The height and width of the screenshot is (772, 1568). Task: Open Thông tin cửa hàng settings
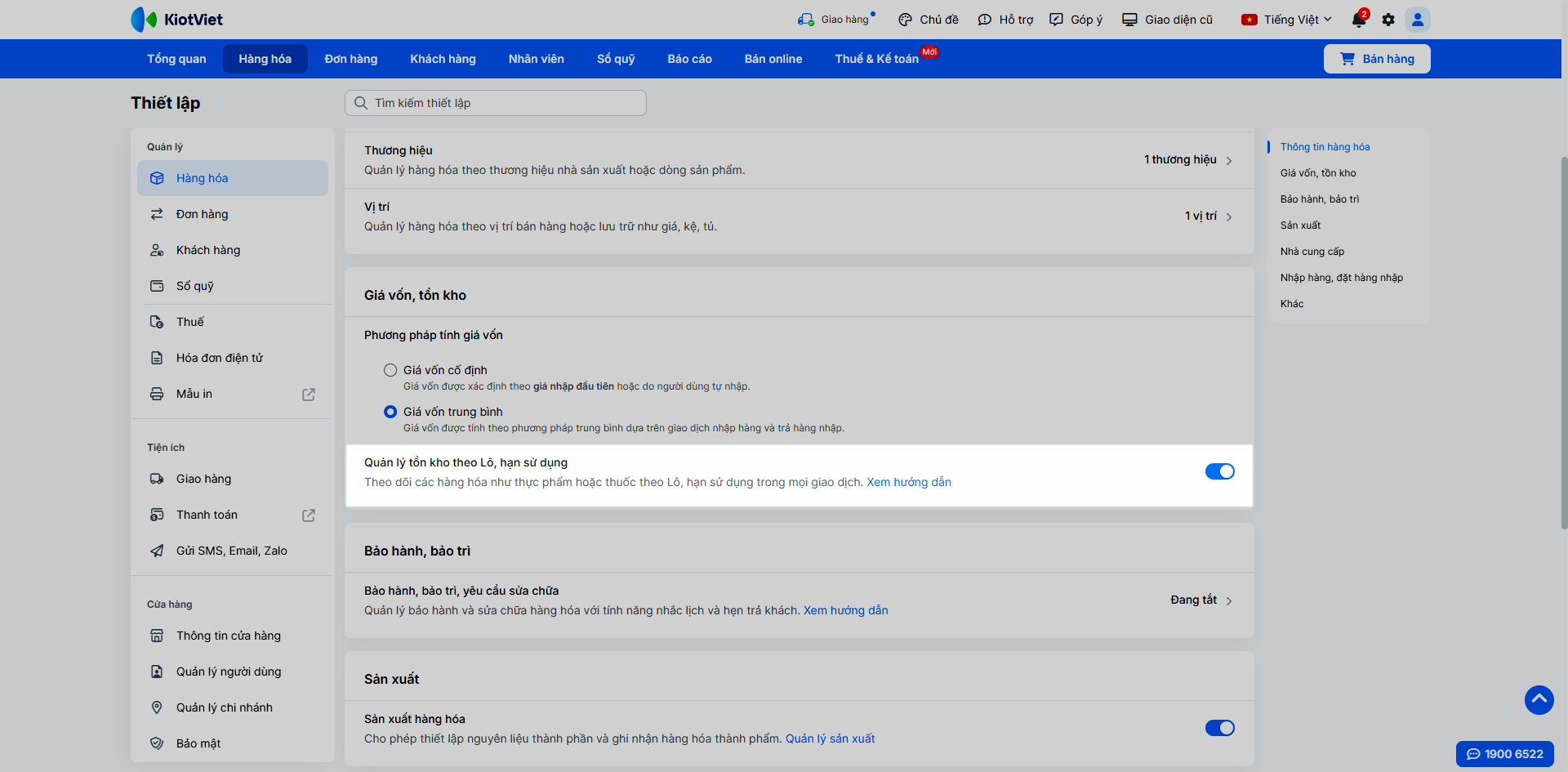(233, 636)
